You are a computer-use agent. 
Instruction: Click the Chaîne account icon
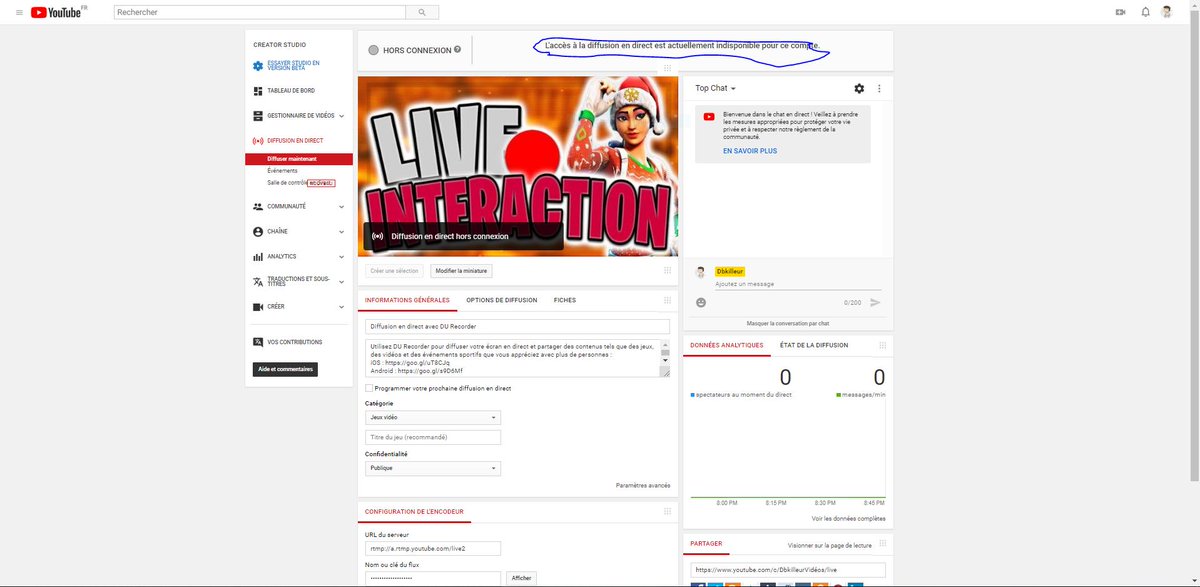(x=258, y=231)
